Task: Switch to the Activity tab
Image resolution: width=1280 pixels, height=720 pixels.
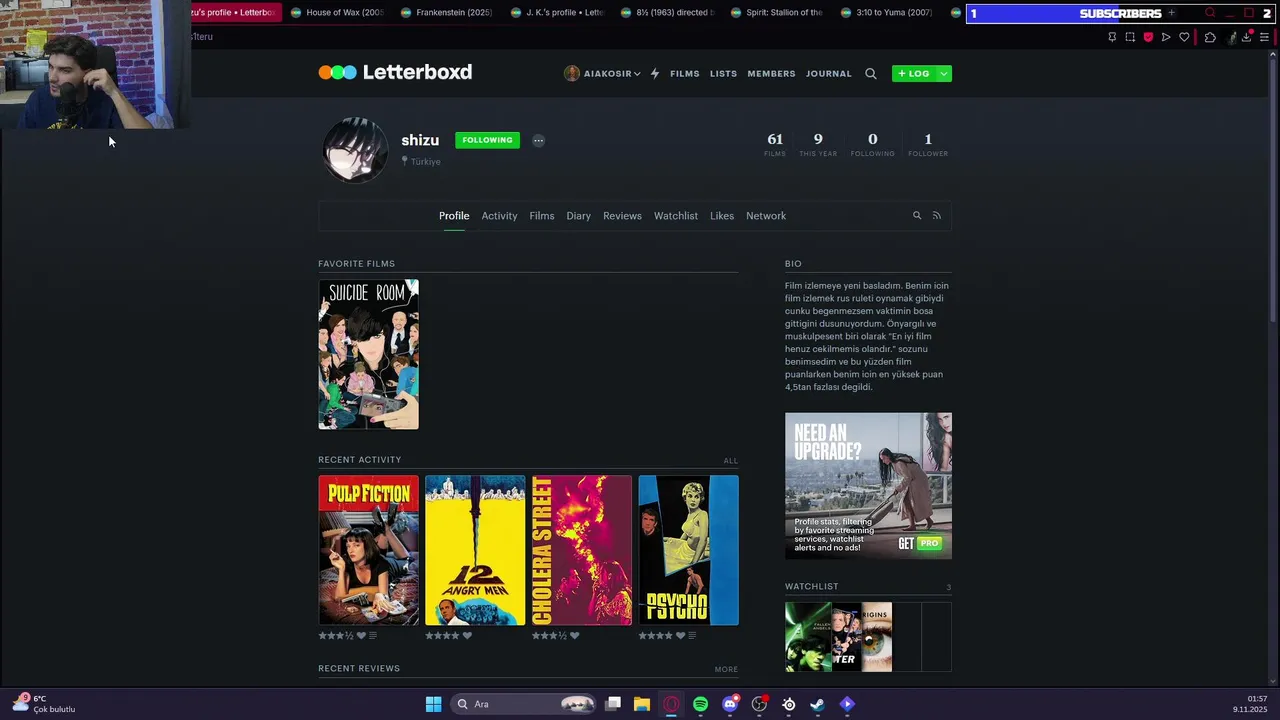Action: [499, 216]
